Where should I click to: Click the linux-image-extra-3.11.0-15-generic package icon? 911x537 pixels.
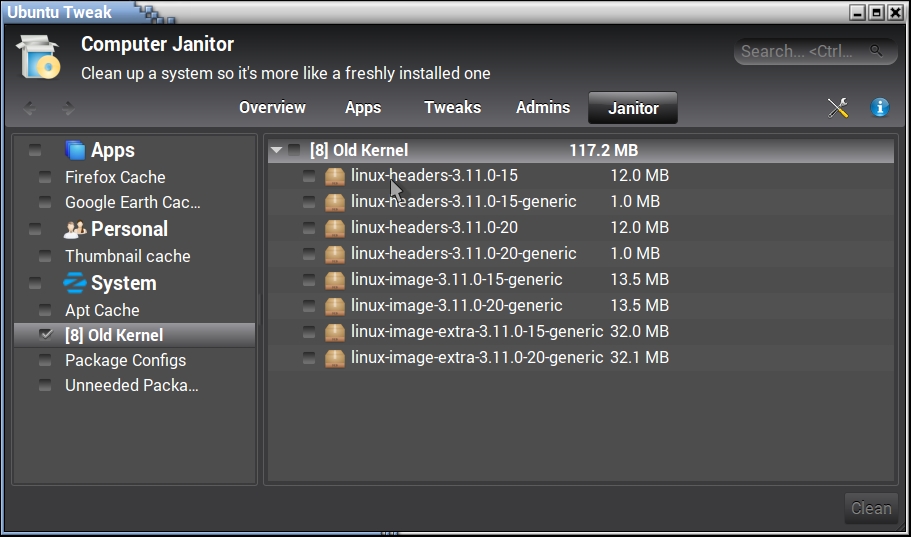[x=335, y=332]
